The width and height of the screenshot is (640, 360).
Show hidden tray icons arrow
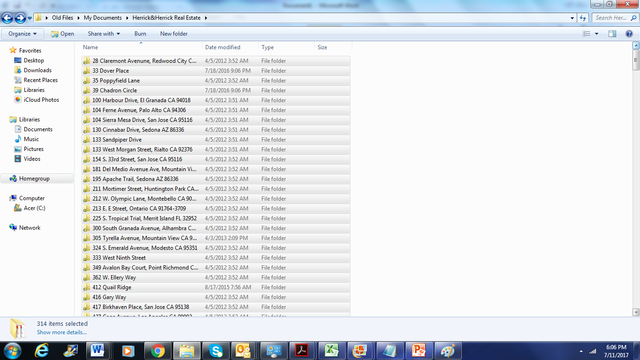click(x=581, y=351)
